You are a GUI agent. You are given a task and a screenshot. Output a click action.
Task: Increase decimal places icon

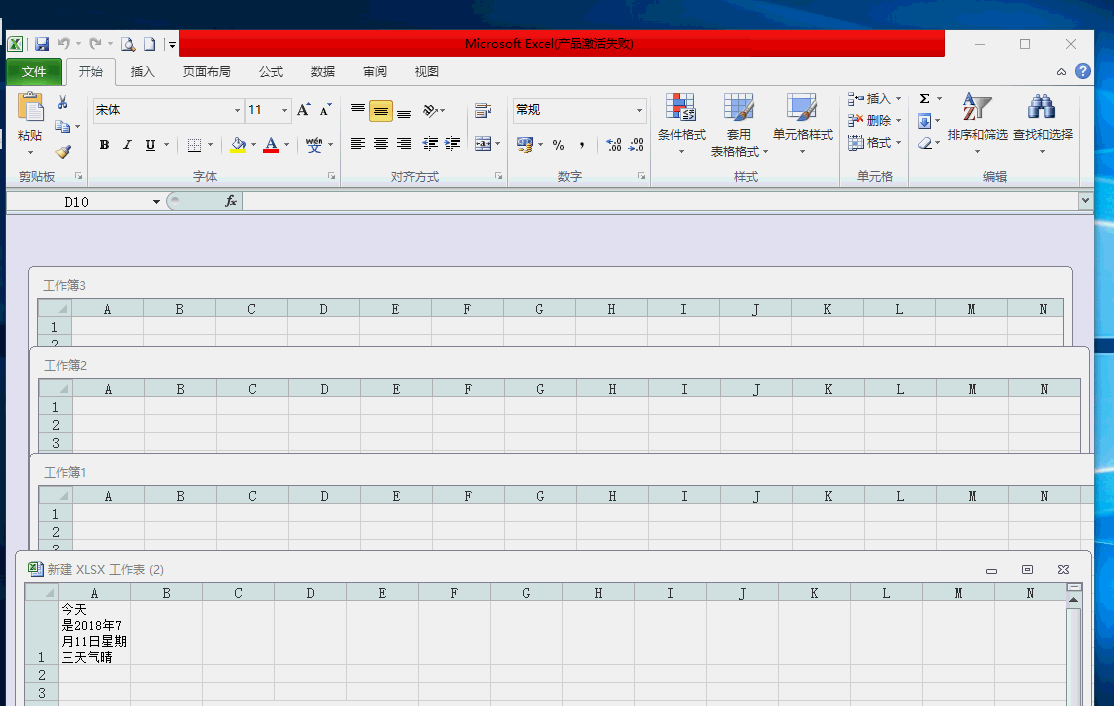pyautogui.click(x=614, y=145)
